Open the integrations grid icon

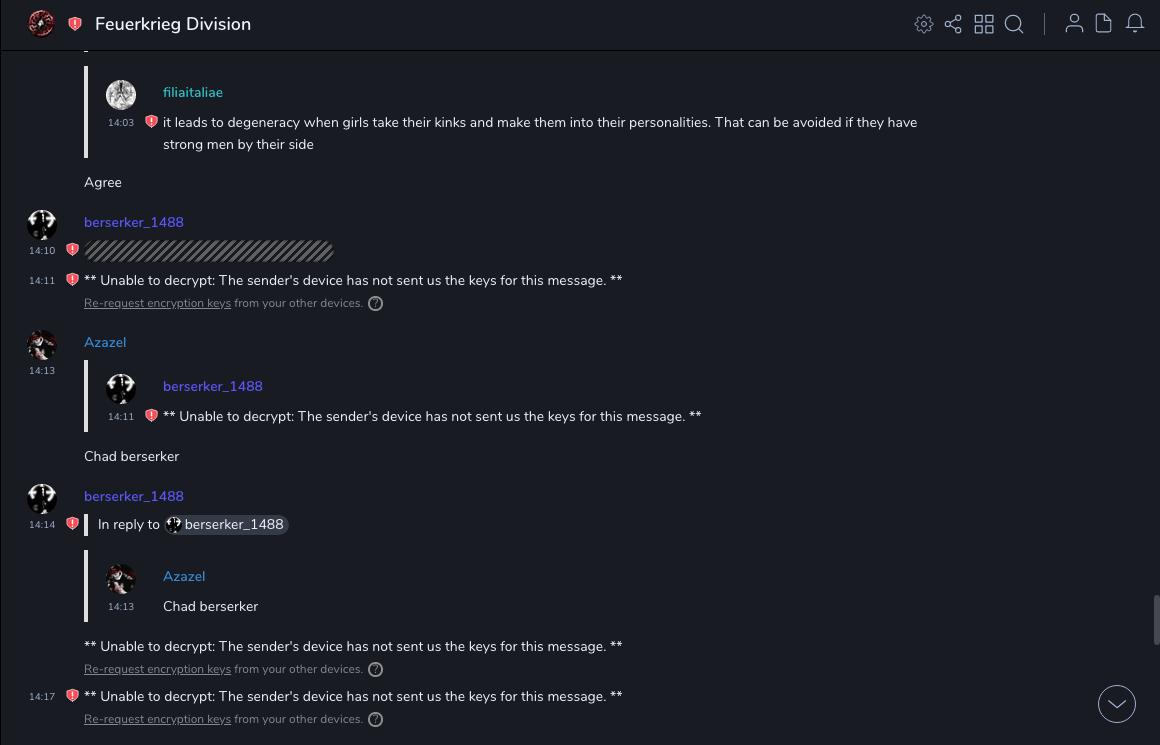pos(984,24)
